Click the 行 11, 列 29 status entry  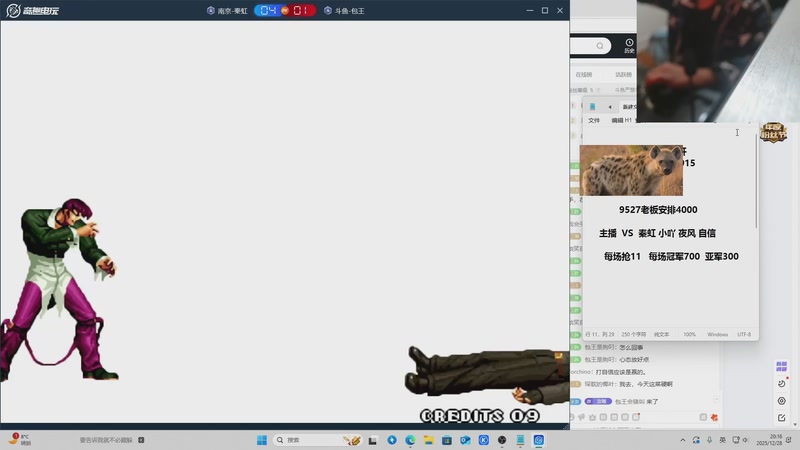tap(599, 335)
